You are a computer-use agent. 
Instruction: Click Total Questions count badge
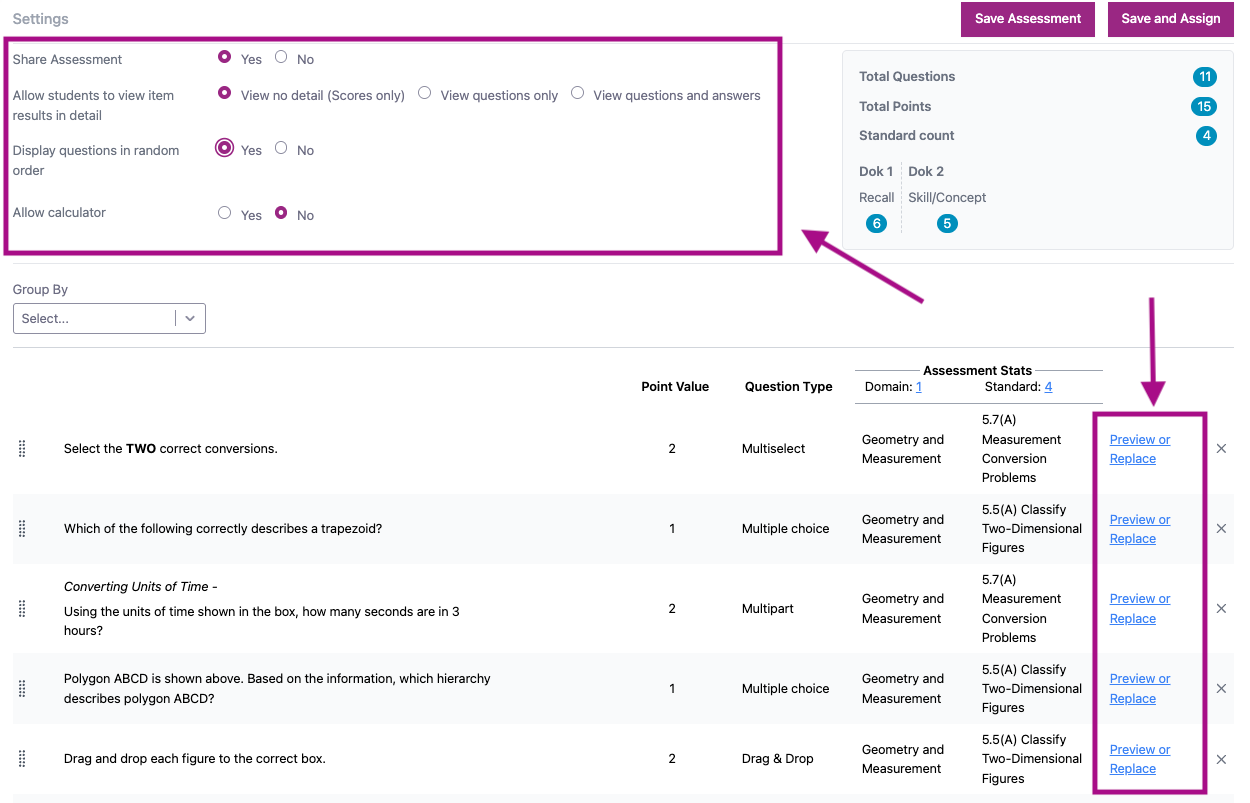(1204, 77)
